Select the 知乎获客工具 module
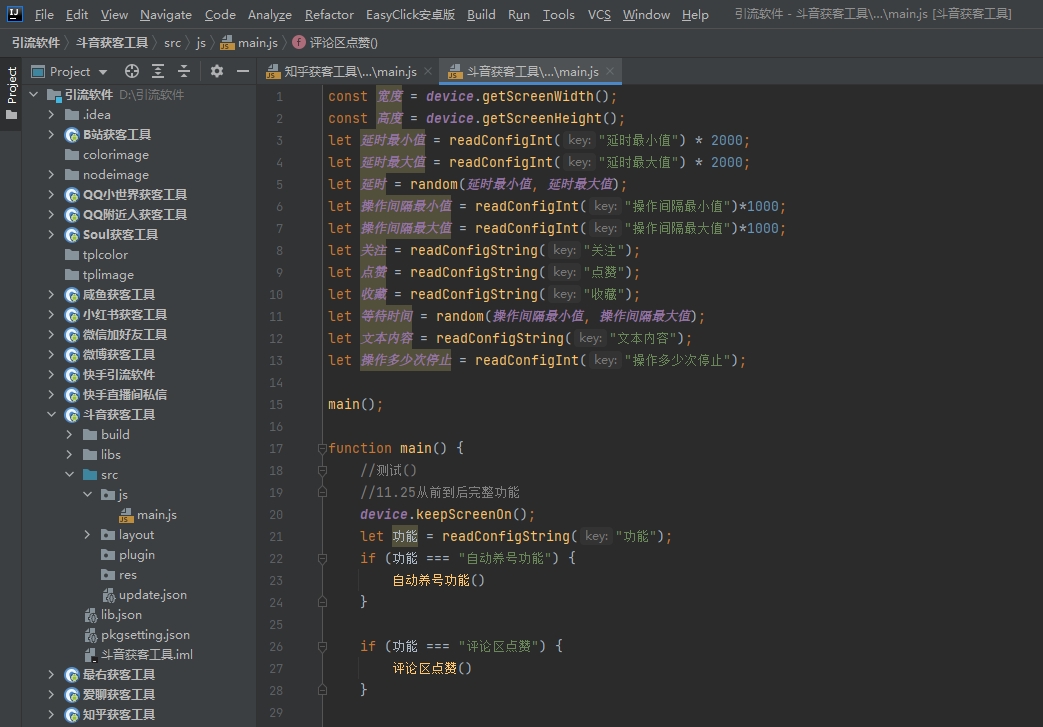Viewport: 1043px width, 727px height. (109, 714)
